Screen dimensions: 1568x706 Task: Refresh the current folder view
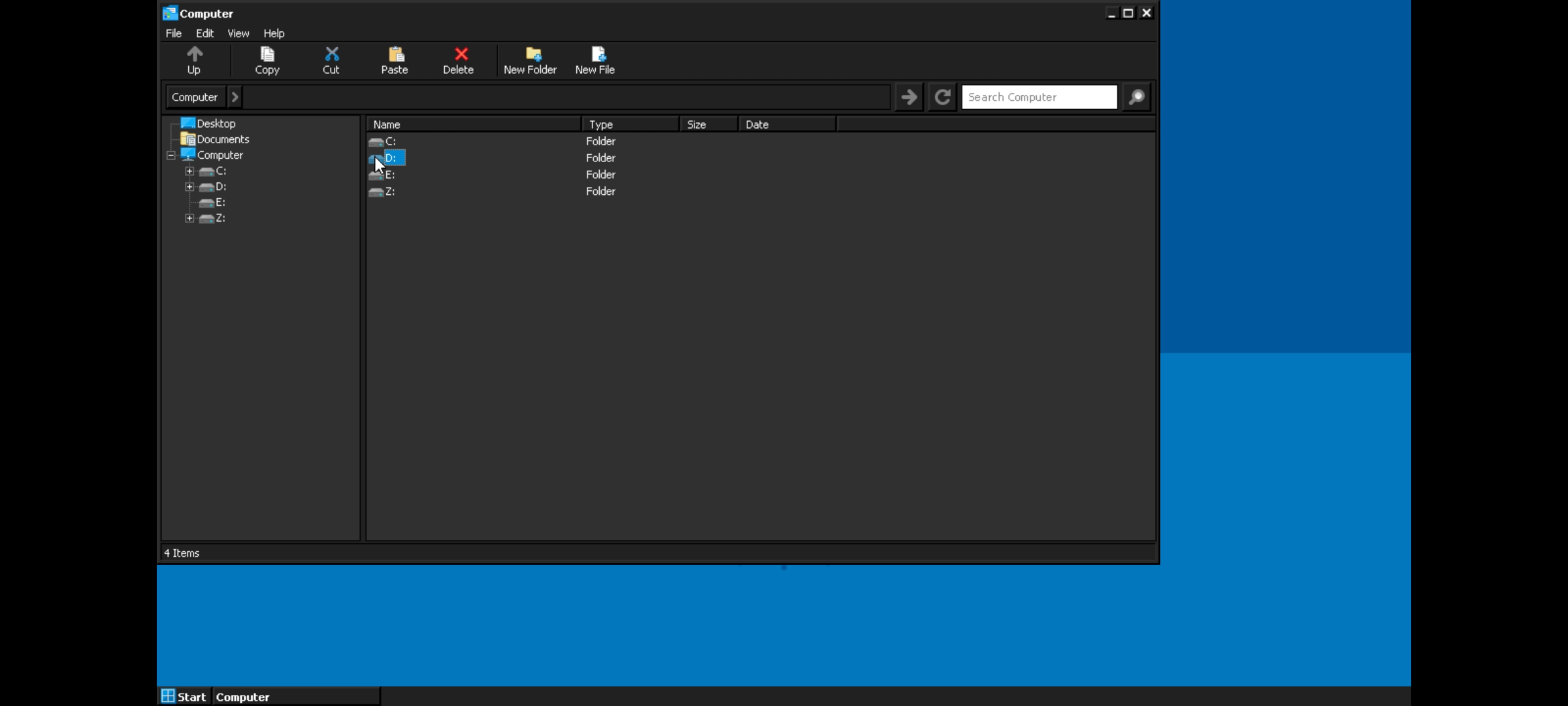coord(942,97)
